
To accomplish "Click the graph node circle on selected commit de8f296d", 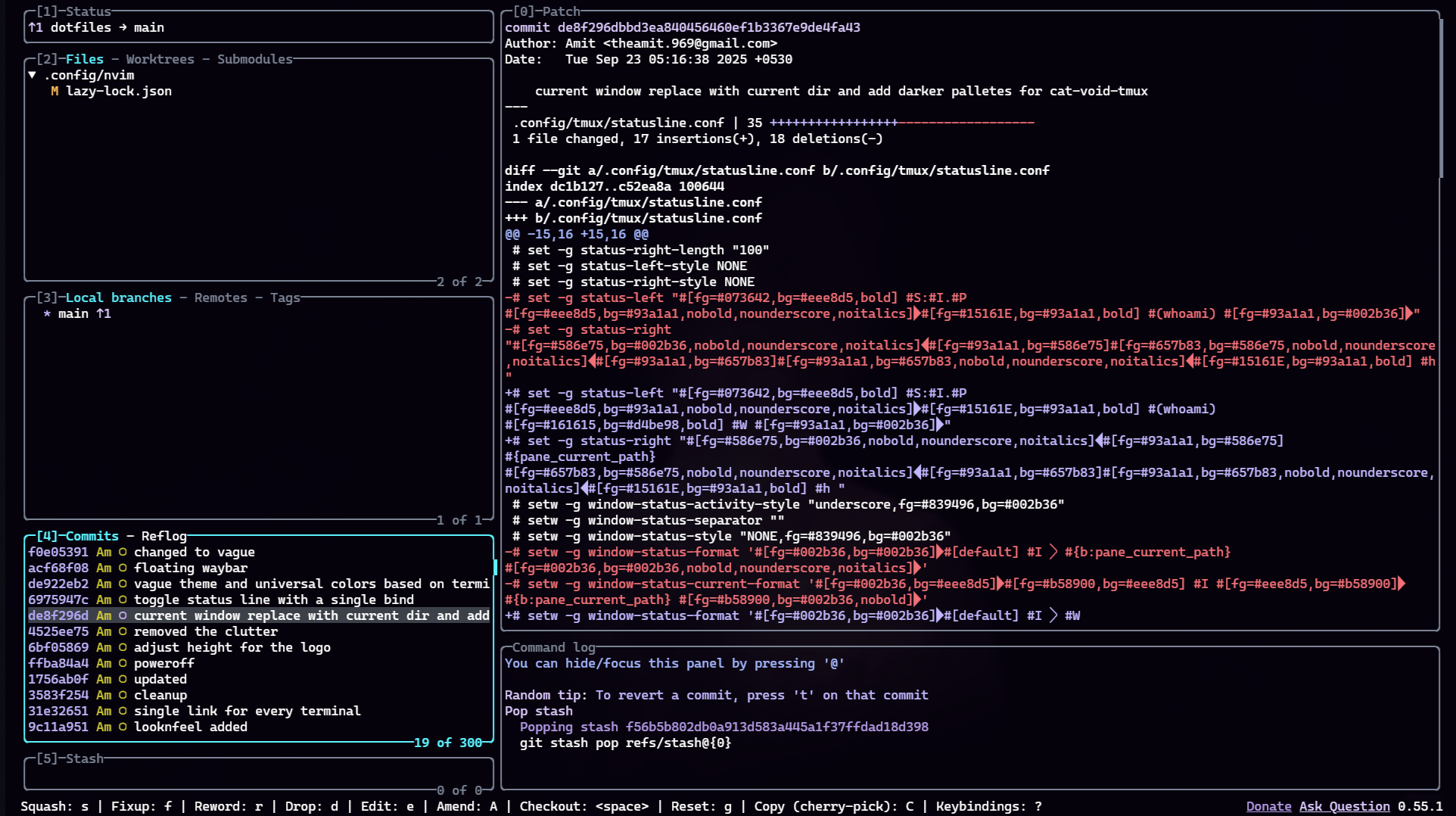I will click(x=123, y=615).
